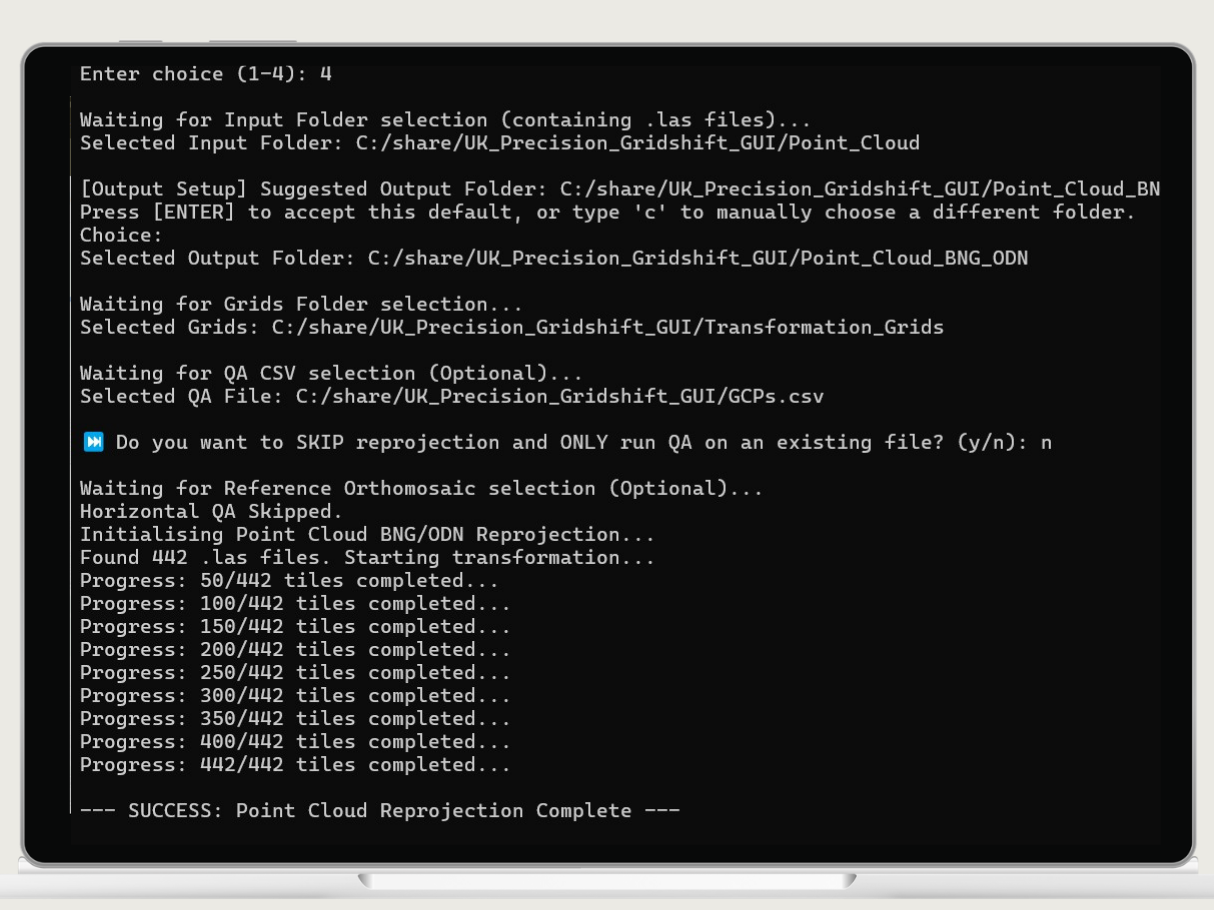1214x910 pixels.
Task: Click the SUCCESS Point Cloud Reprojection Complete message
Action: point(380,810)
